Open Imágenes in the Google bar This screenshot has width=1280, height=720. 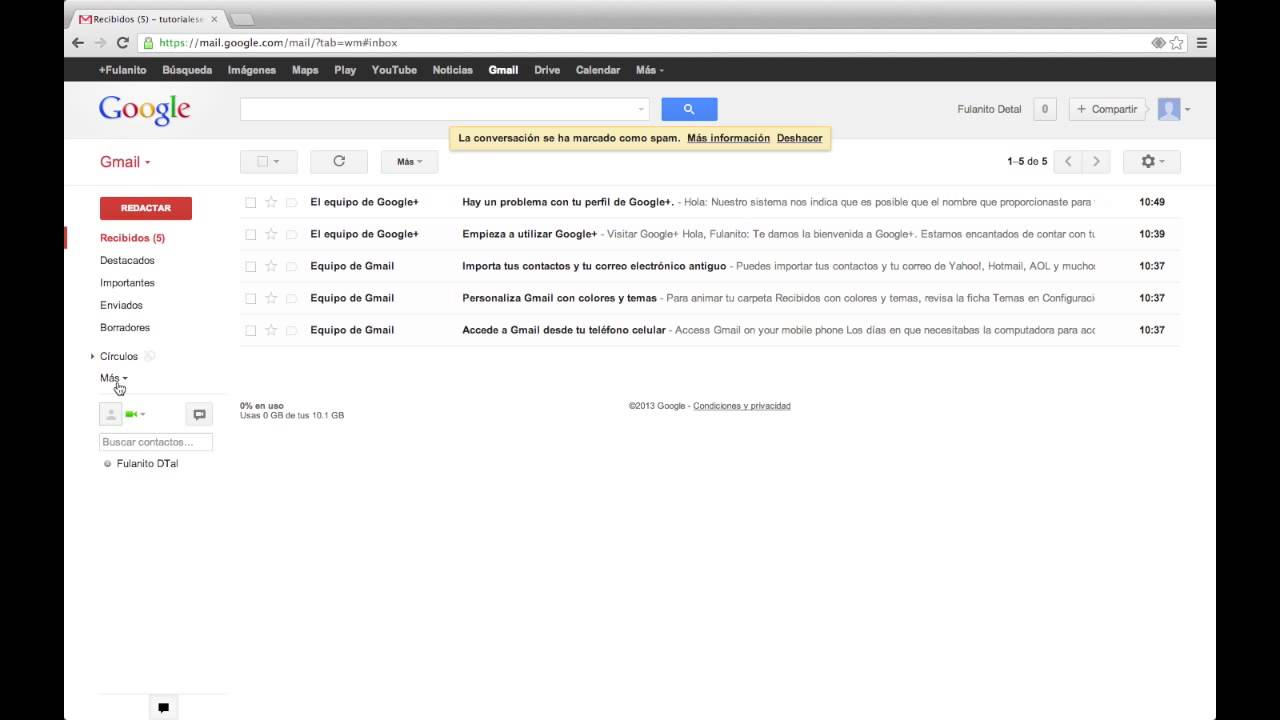(252, 70)
